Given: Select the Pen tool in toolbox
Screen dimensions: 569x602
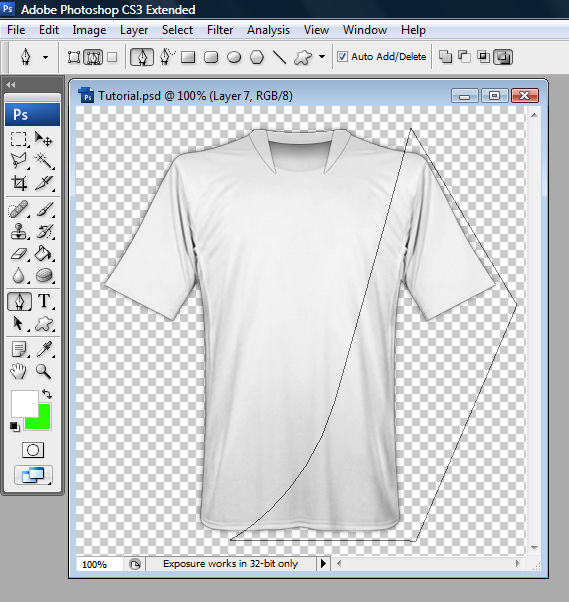Looking at the screenshot, I should (19, 301).
